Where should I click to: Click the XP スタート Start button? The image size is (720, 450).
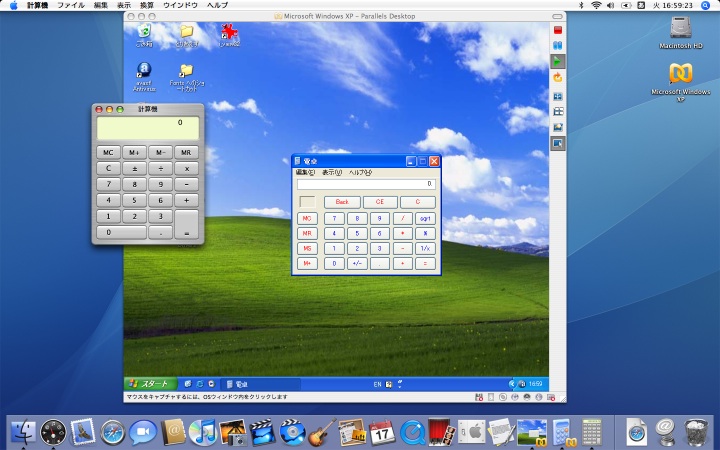[x=151, y=384]
